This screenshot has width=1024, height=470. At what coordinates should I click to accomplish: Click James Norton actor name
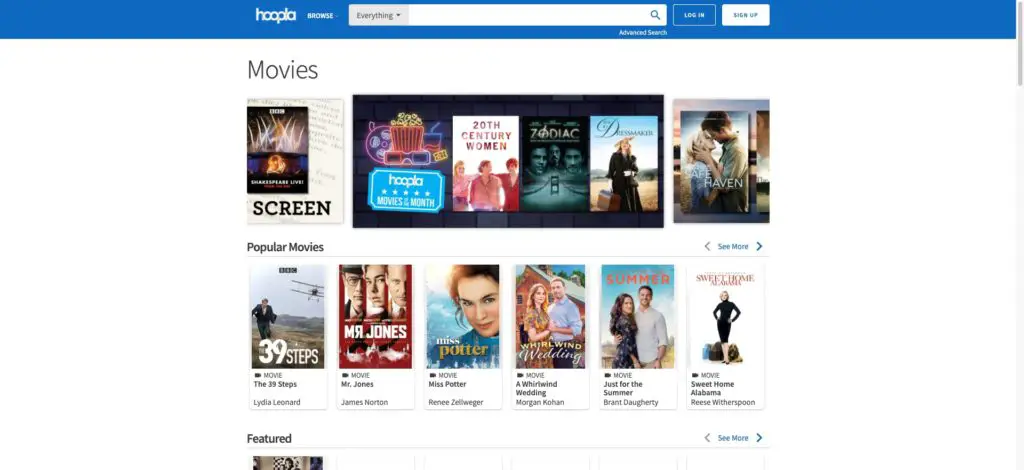(364, 403)
